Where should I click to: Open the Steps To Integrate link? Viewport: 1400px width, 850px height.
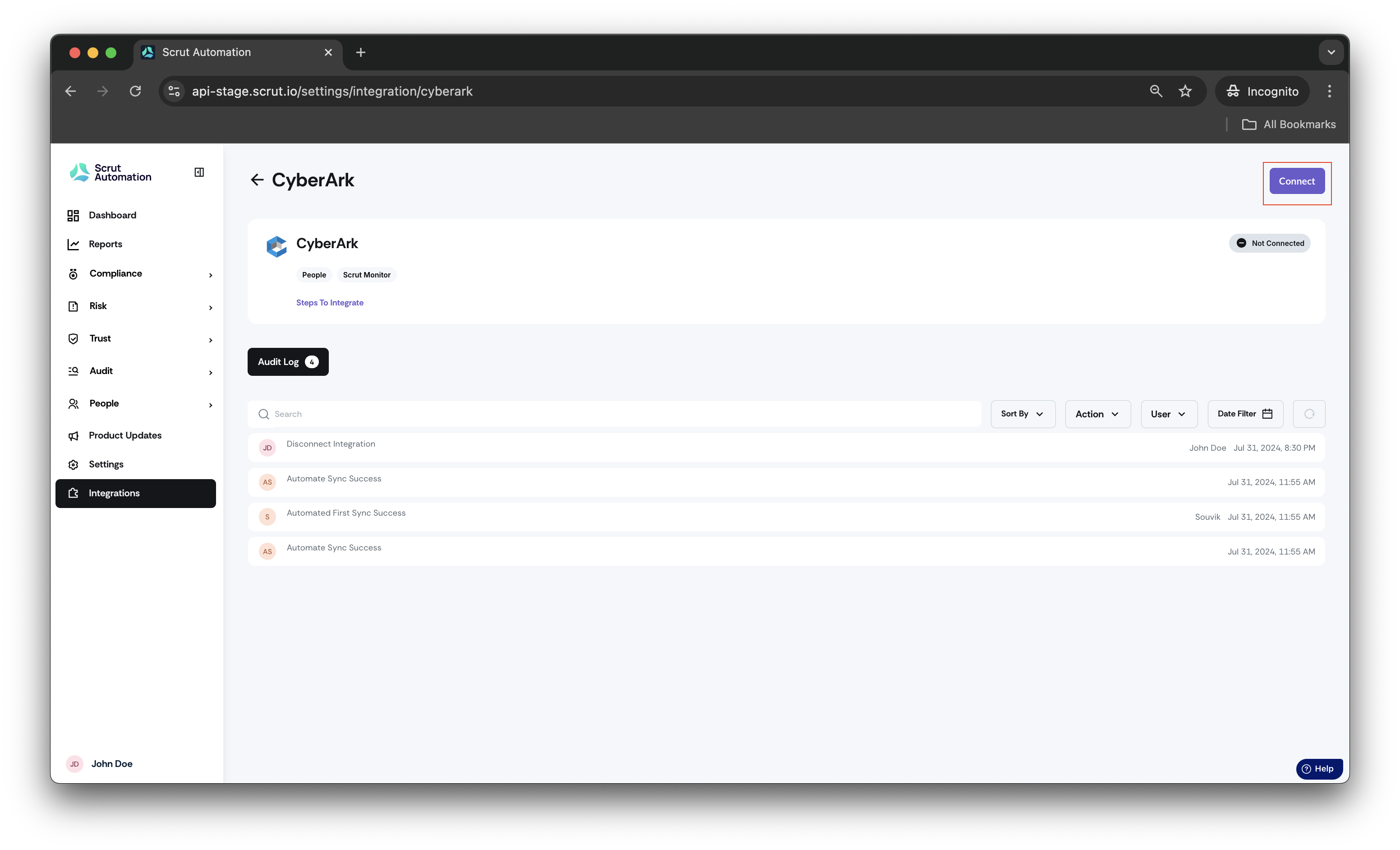pos(330,303)
